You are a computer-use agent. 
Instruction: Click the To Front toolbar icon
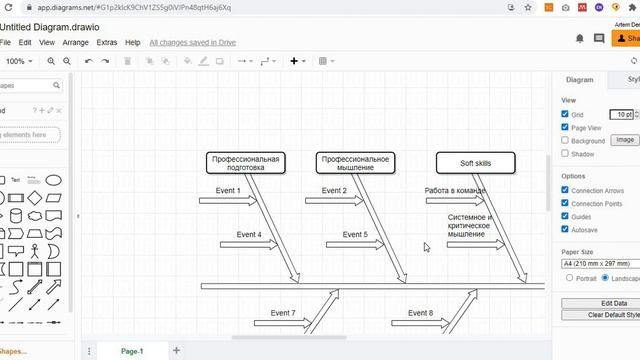point(149,61)
